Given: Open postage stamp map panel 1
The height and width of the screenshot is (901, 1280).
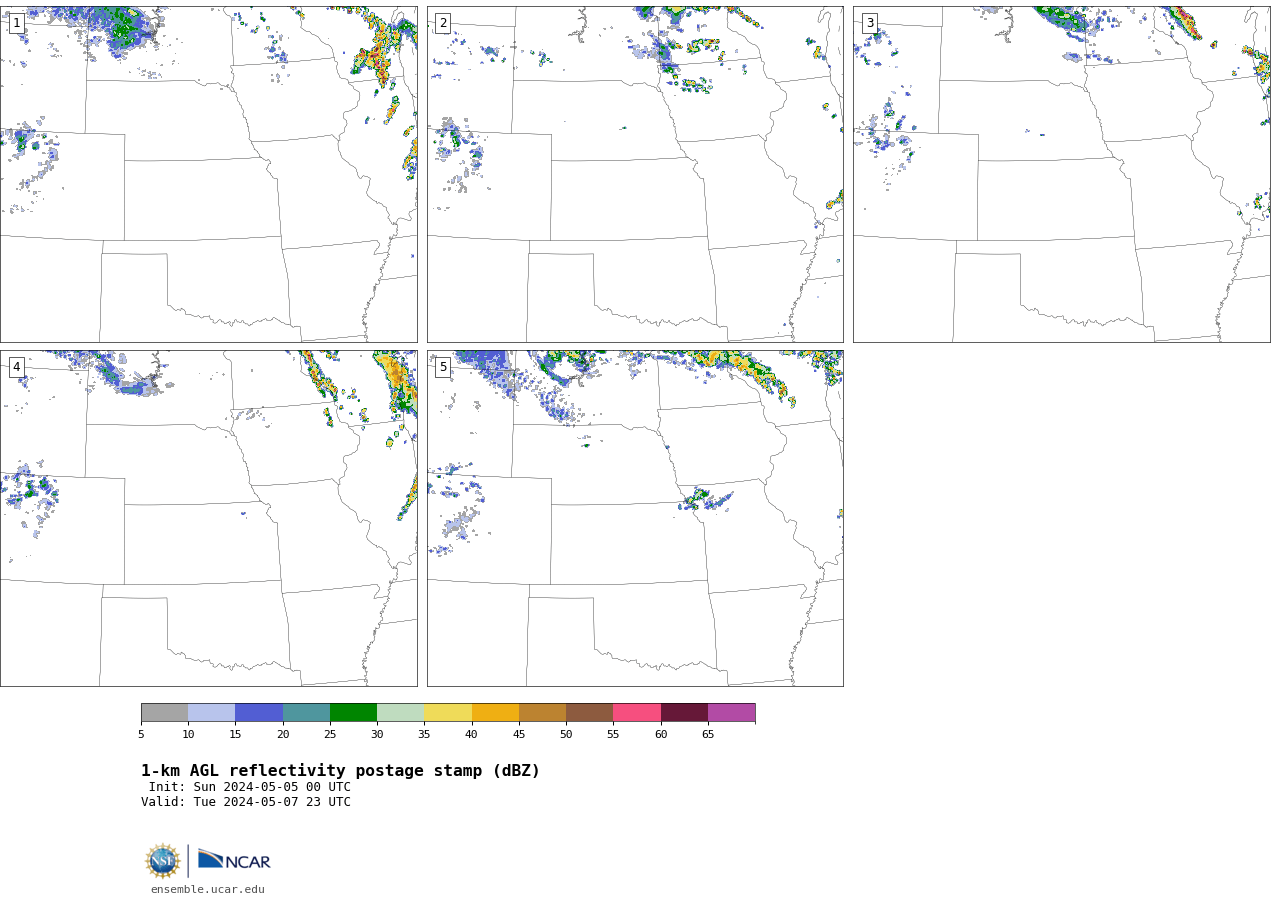Looking at the screenshot, I should (209, 174).
